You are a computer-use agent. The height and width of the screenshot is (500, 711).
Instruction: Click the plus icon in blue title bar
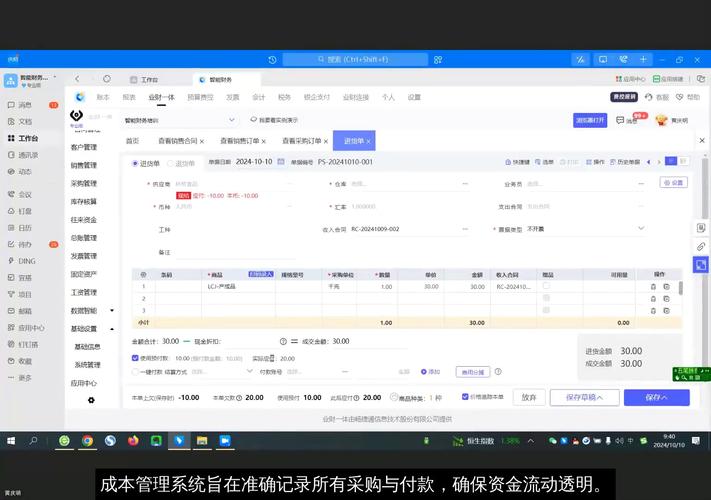[643, 59]
